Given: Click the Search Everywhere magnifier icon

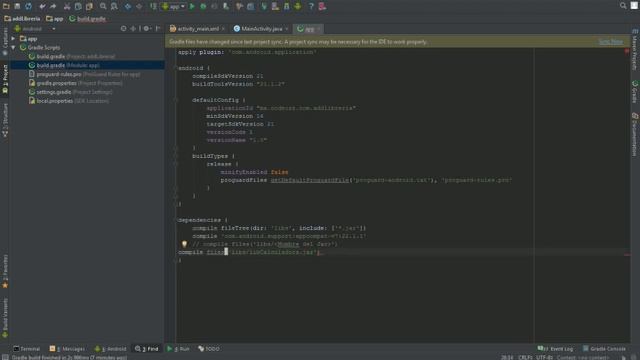Looking at the screenshot, I should click(623, 6).
